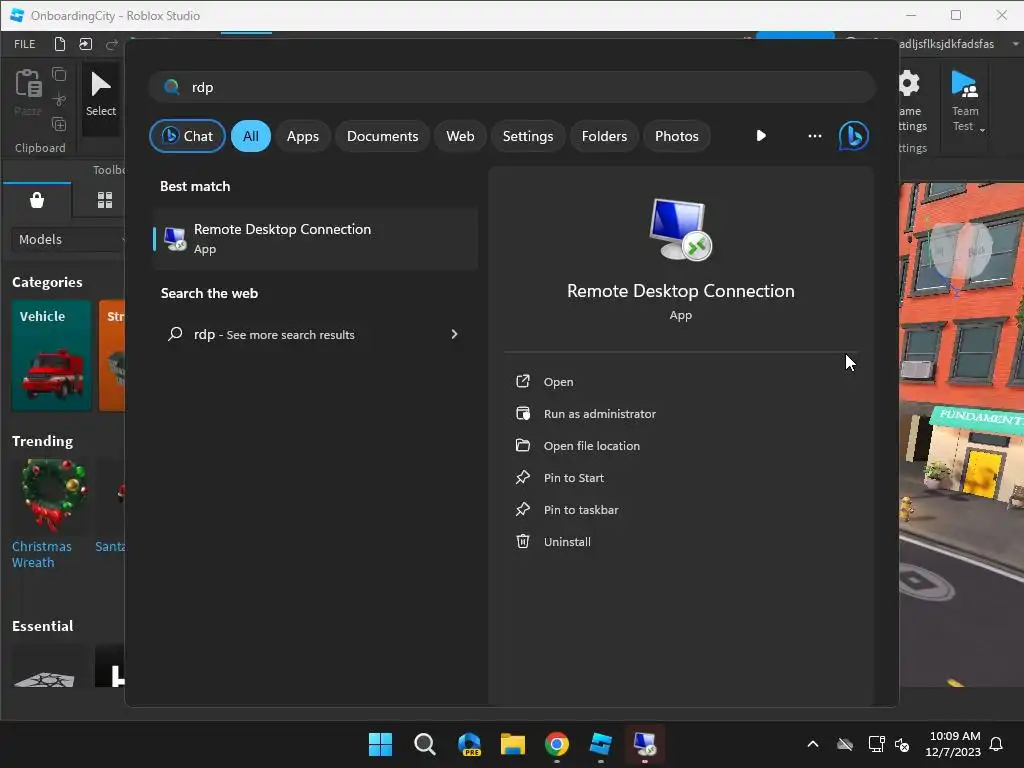The height and width of the screenshot is (768, 1024).
Task: Click New file icon in Roblox Studio
Action: [59, 44]
